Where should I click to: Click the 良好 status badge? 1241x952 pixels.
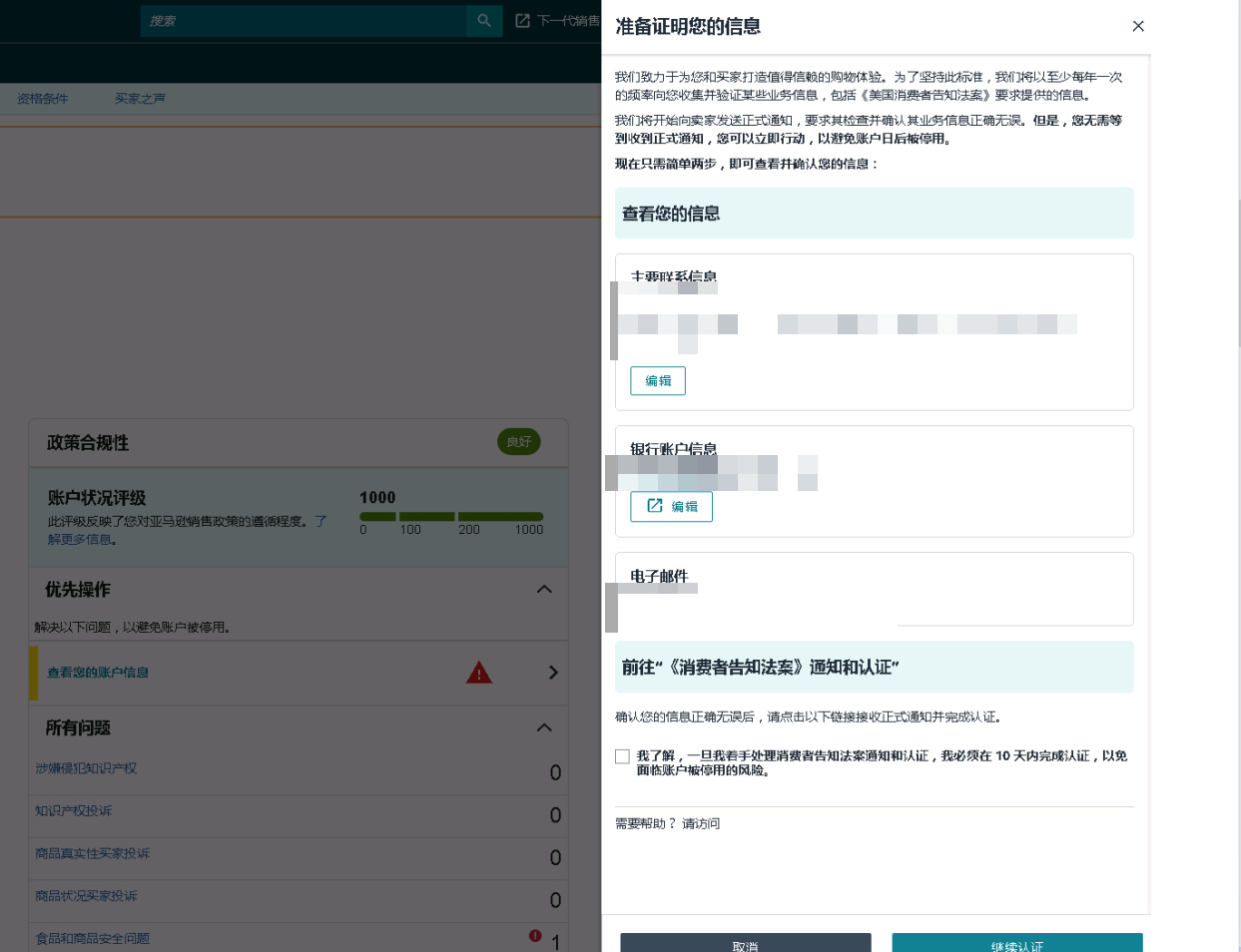click(x=519, y=442)
